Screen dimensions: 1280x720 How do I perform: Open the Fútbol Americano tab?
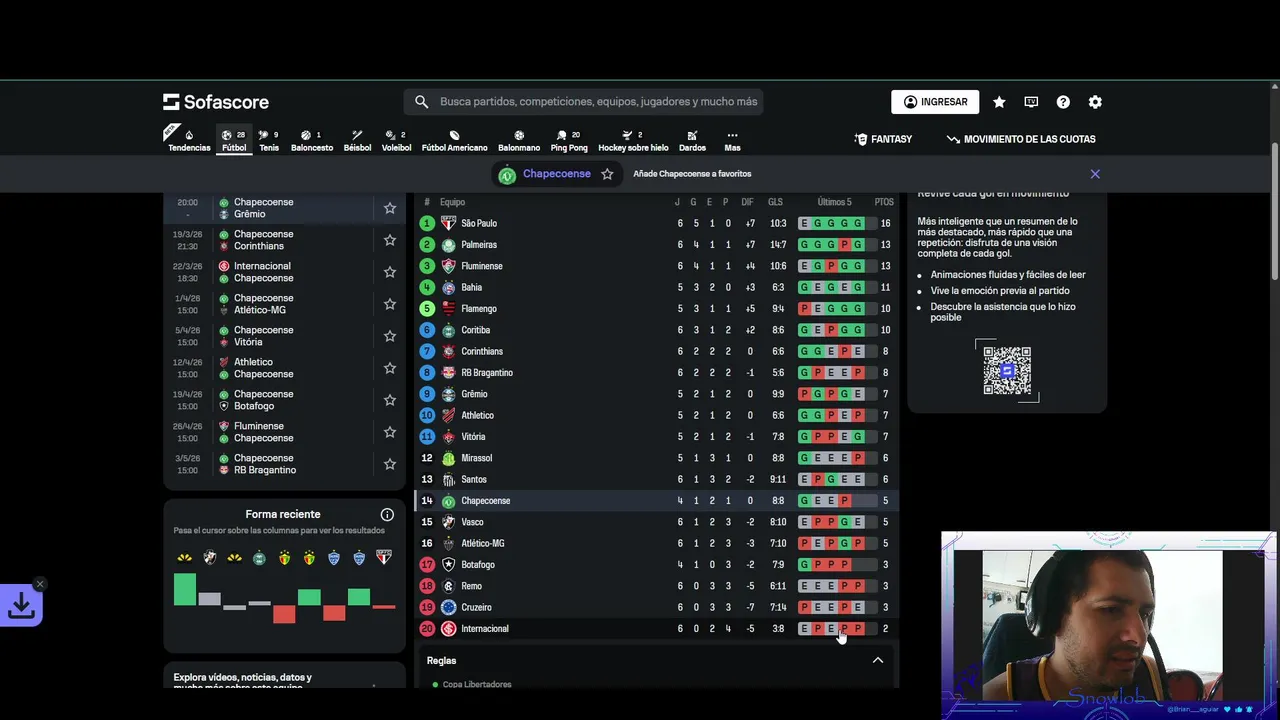[454, 140]
